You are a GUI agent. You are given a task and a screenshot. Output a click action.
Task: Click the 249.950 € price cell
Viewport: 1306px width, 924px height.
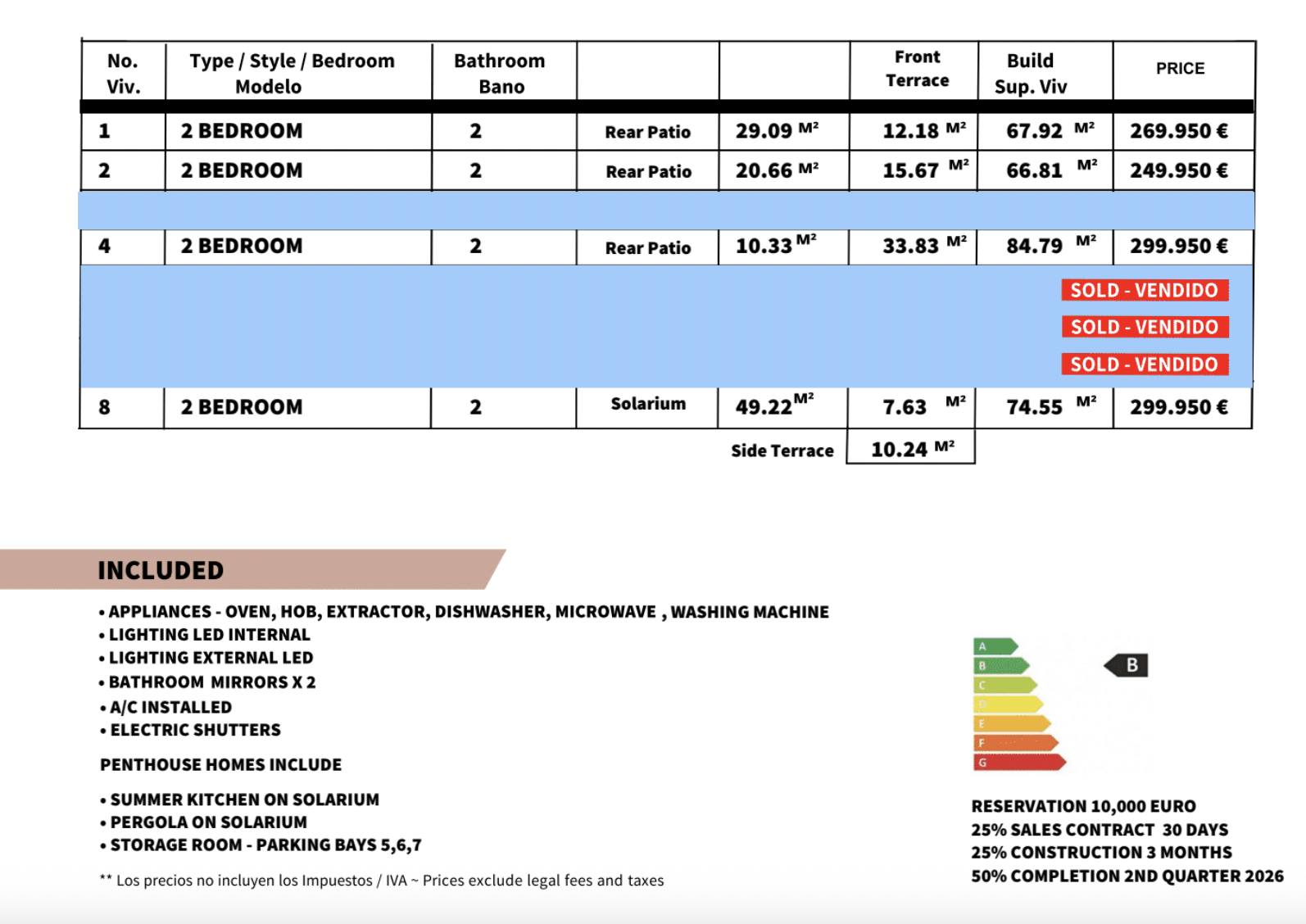1178,170
